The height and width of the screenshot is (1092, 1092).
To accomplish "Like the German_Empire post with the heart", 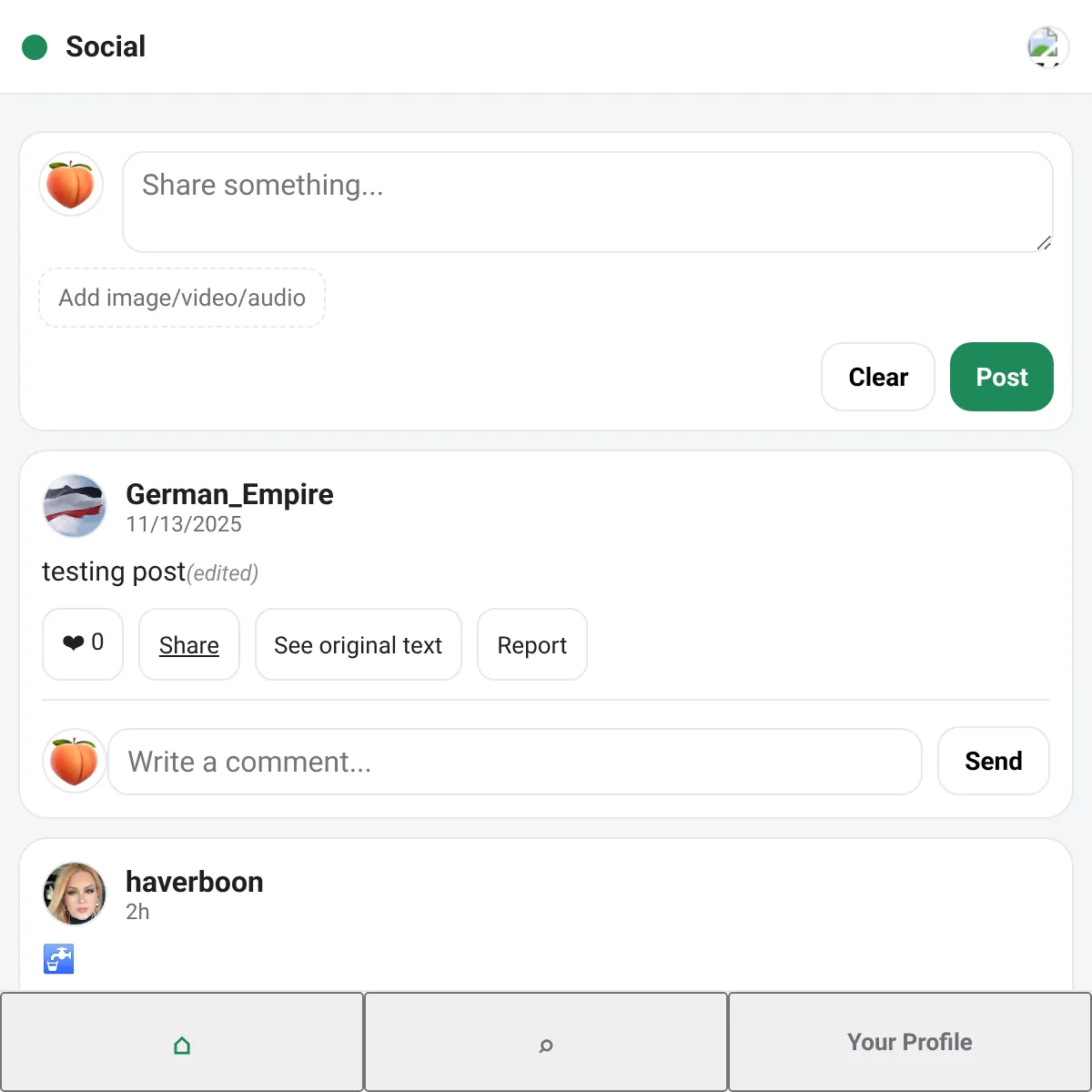I will 83,644.
